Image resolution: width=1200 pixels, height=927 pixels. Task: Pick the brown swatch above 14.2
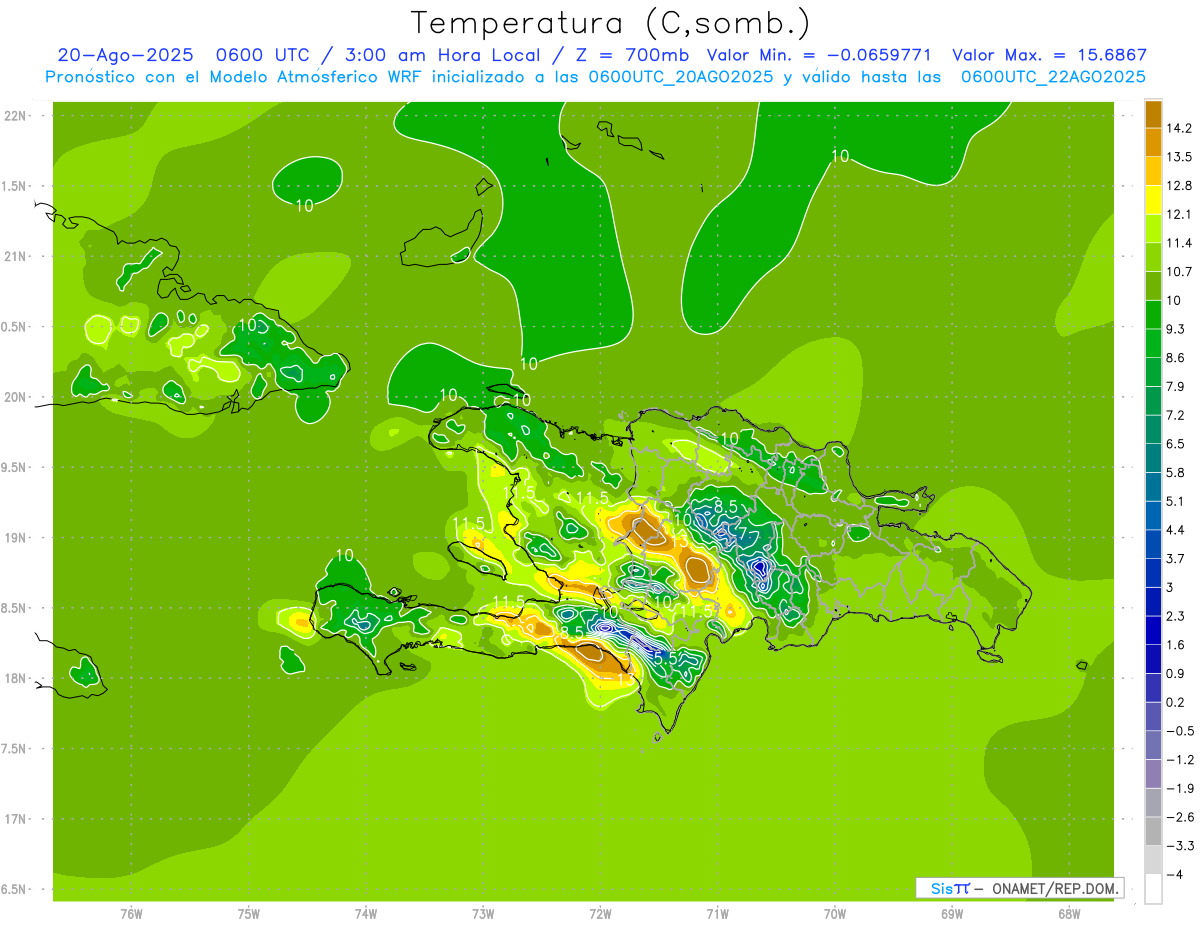pyautogui.click(x=1153, y=114)
